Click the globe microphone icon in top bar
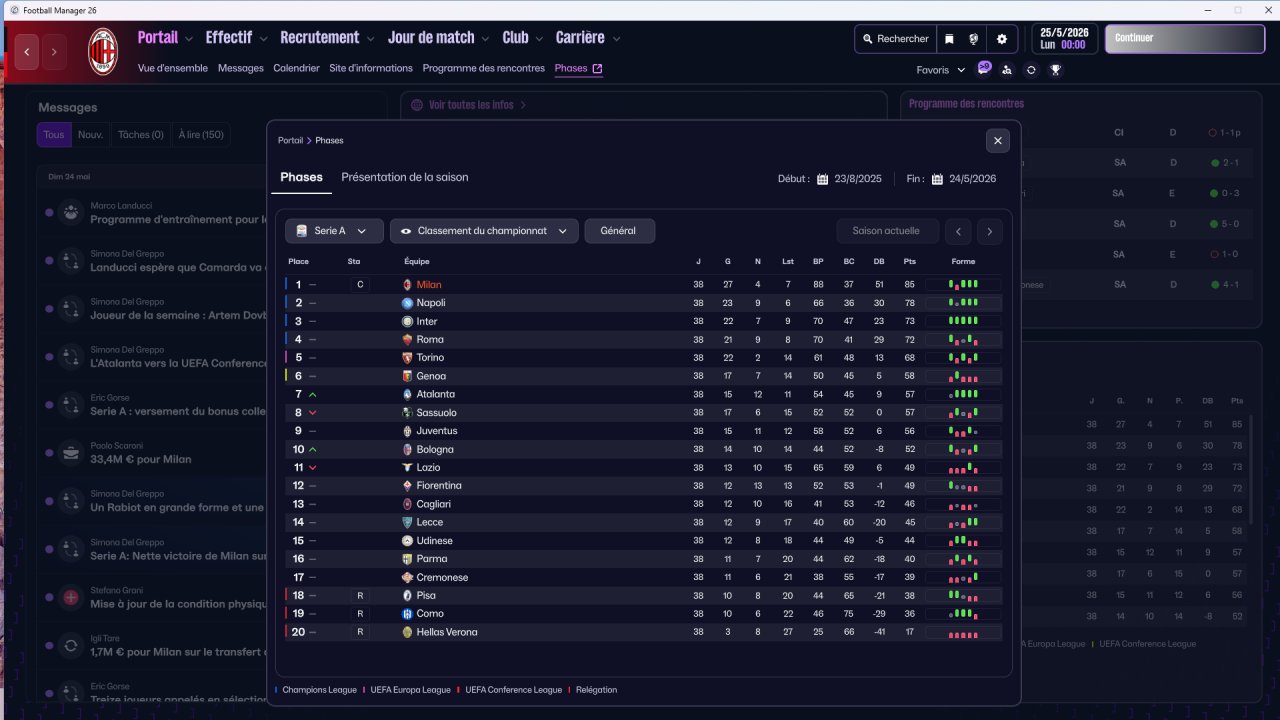 tap(973, 39)
